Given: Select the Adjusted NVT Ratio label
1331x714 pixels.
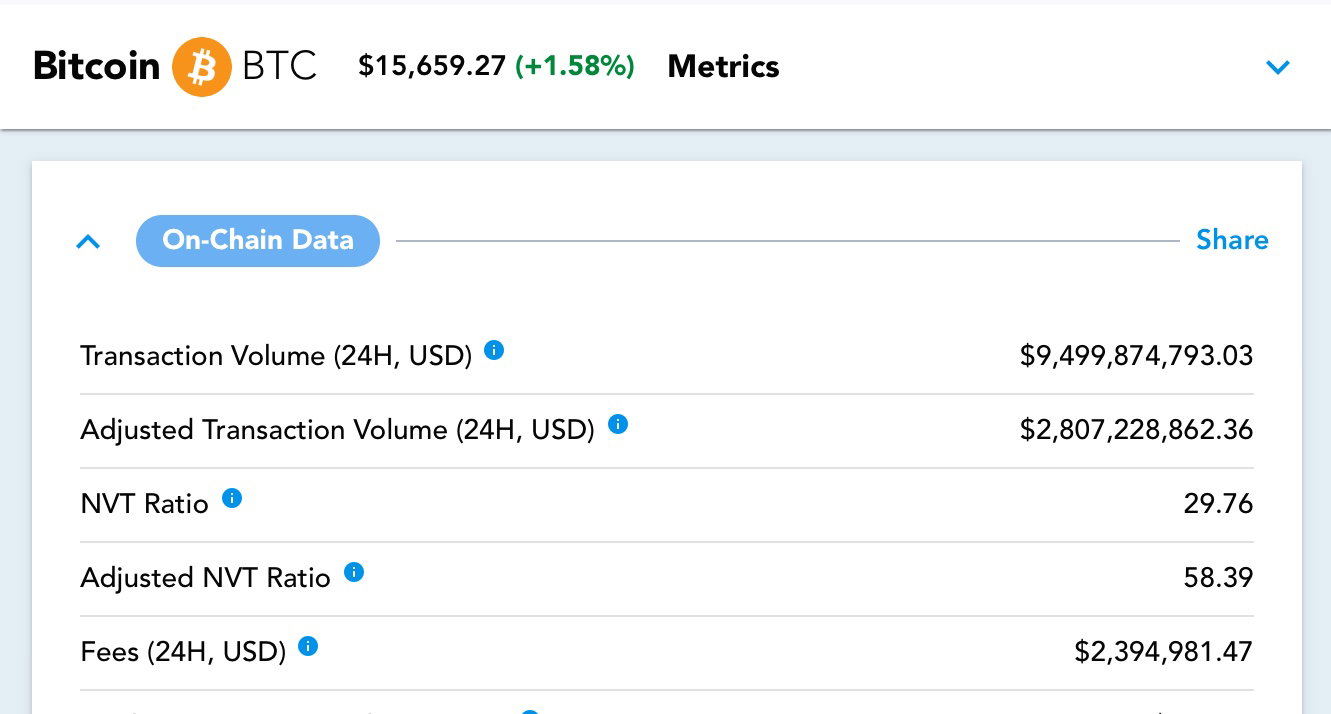Looking at the screenshot, I should pyautogui.click(x=206, y=578).
